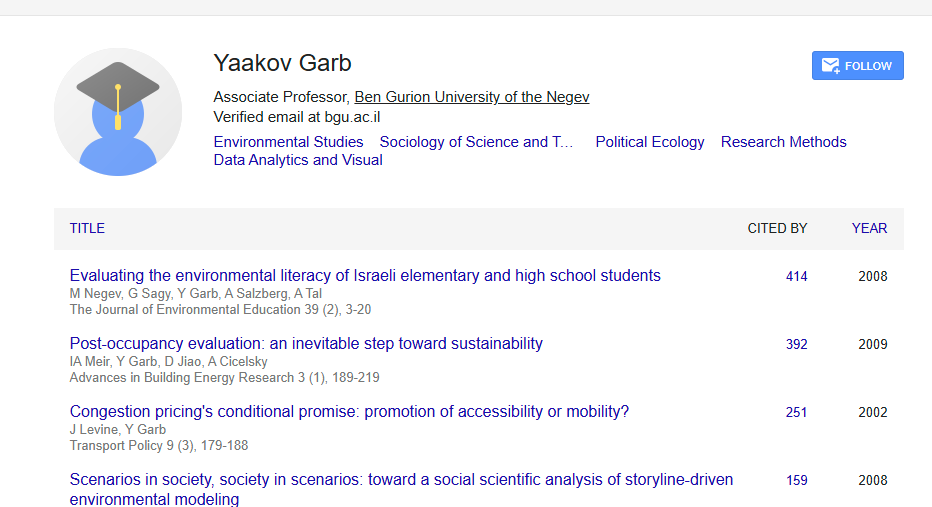
Task: Sort publications by TITLE column header
Action: click(87, 228)
